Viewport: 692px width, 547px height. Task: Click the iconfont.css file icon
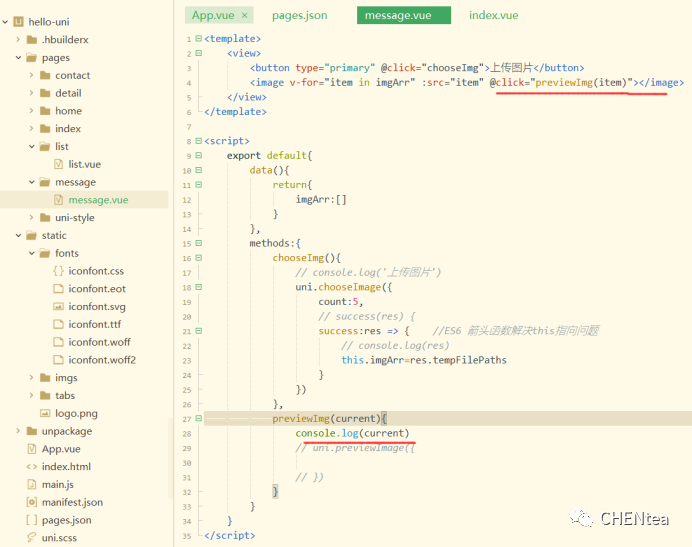(58, 271)
